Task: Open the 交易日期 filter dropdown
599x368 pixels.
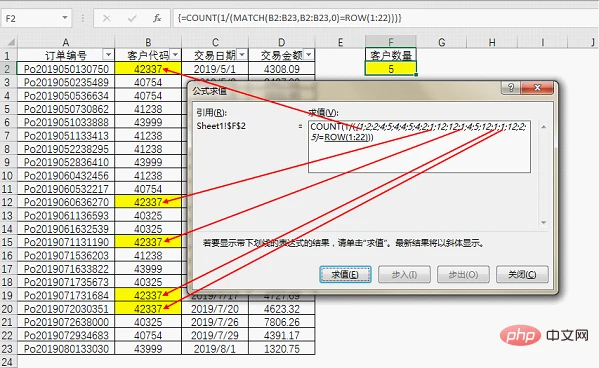Action: [242, 55]
